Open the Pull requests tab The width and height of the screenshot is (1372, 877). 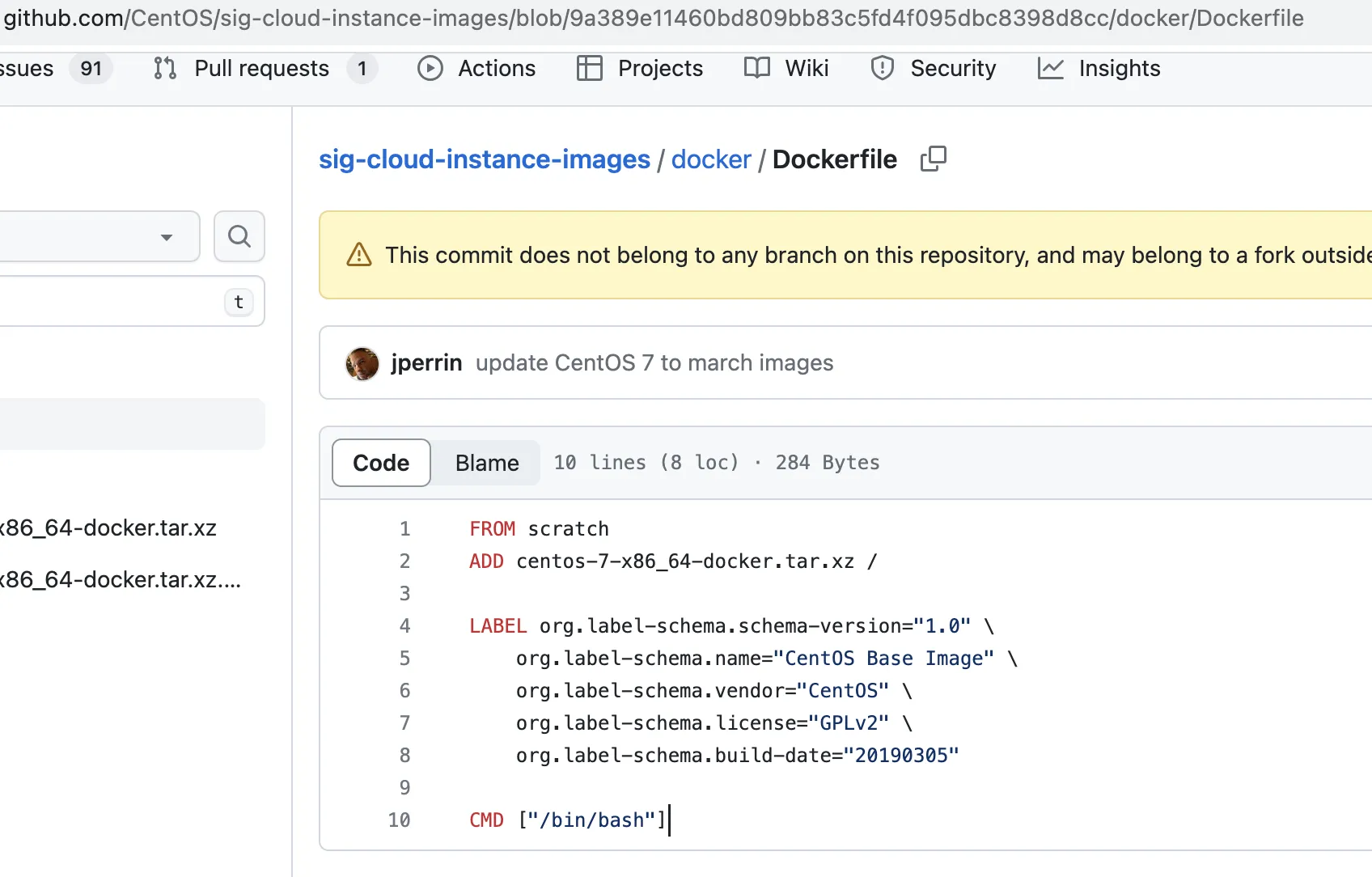(x=265, y=69)
